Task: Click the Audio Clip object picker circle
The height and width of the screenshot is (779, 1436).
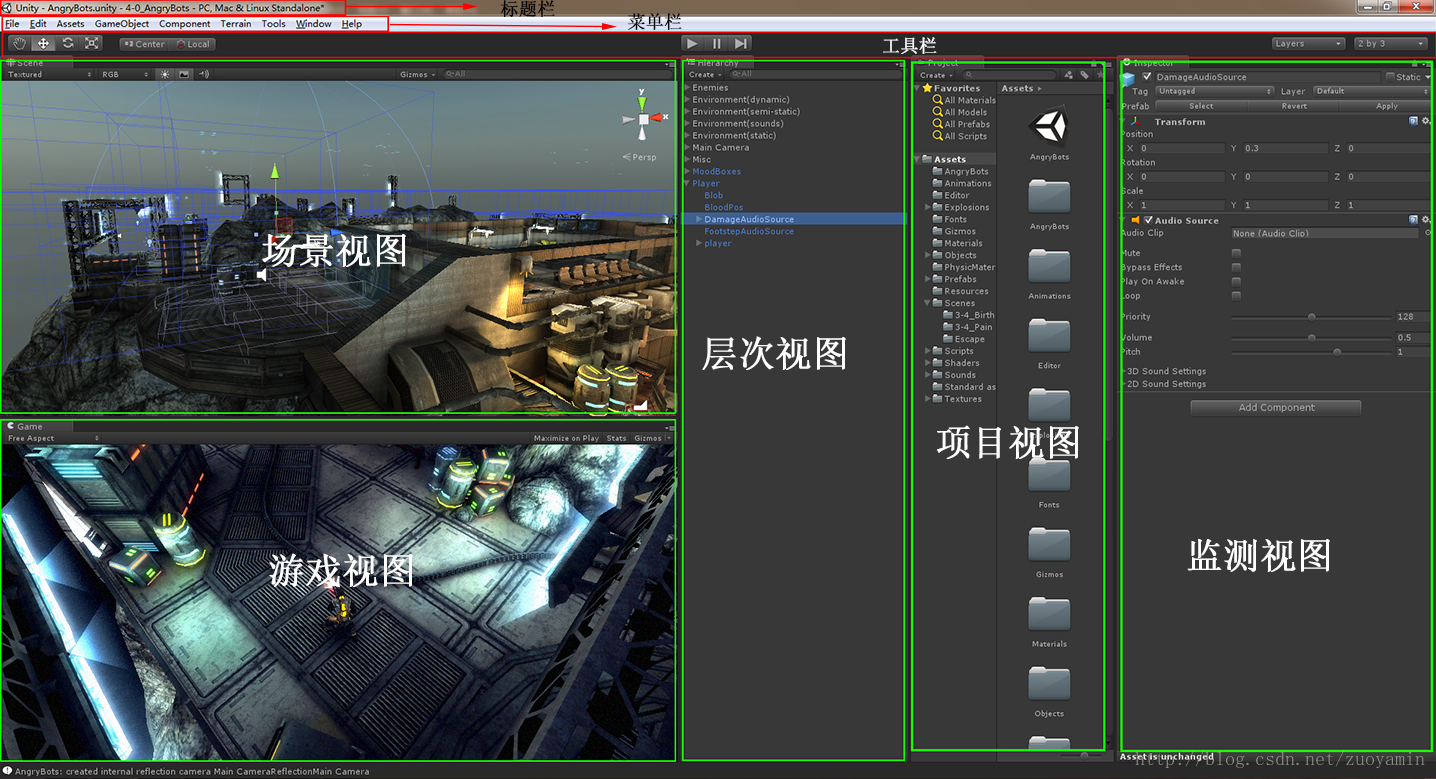Action: click(1427, 233)
